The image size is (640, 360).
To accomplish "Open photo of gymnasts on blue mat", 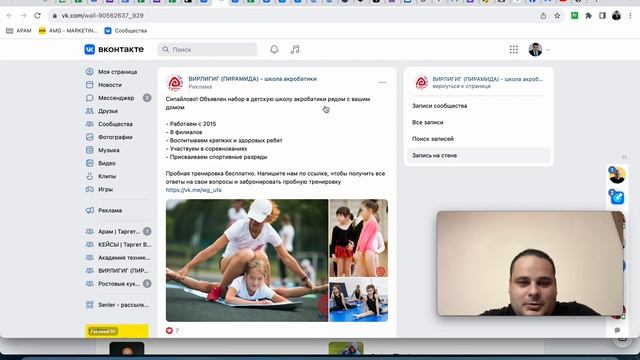I will point(358,300).
